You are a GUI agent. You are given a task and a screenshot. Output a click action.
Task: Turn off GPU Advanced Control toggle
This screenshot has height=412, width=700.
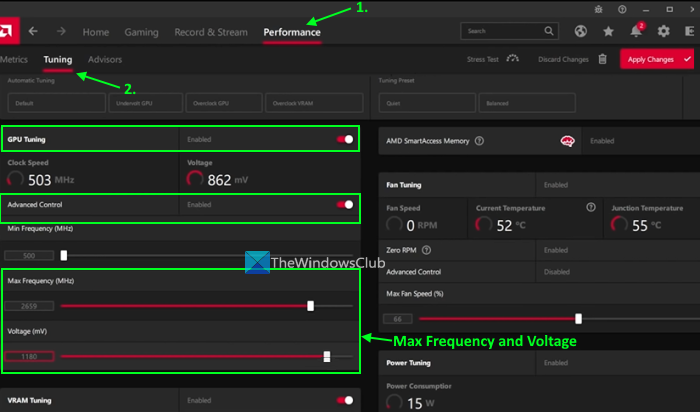[345, 204]
